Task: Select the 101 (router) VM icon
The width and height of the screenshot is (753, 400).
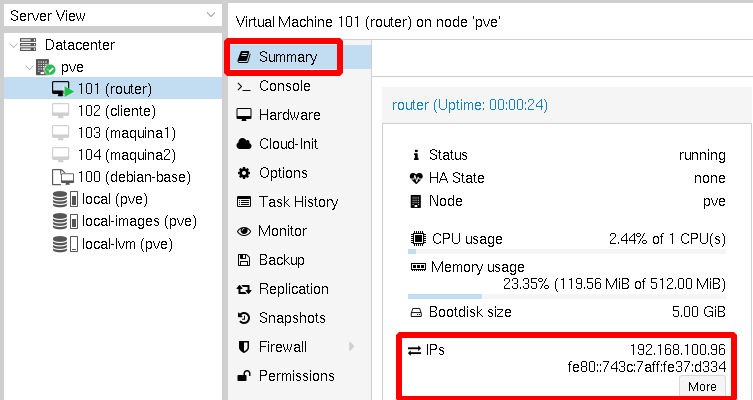Action: pyautogui.click(x=62, y=89)
